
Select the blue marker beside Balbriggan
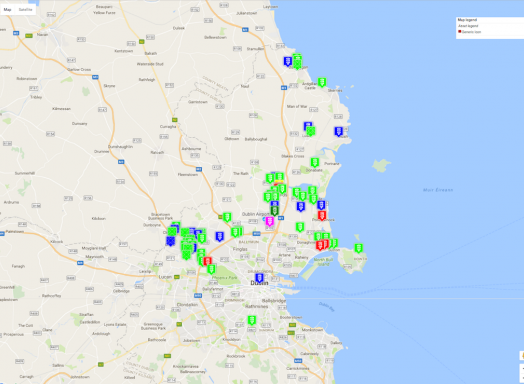coord(288,61)
